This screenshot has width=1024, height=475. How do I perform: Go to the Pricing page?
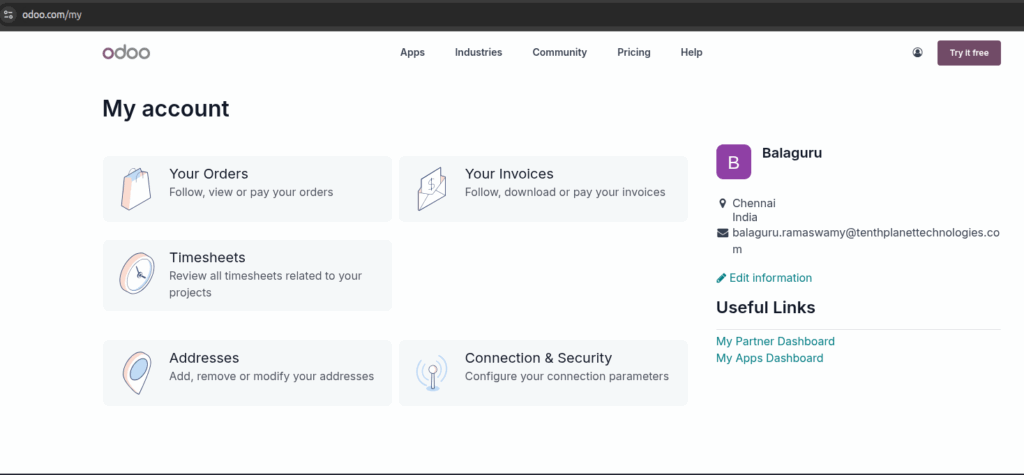pyautogui.click(x=634, y=52)
